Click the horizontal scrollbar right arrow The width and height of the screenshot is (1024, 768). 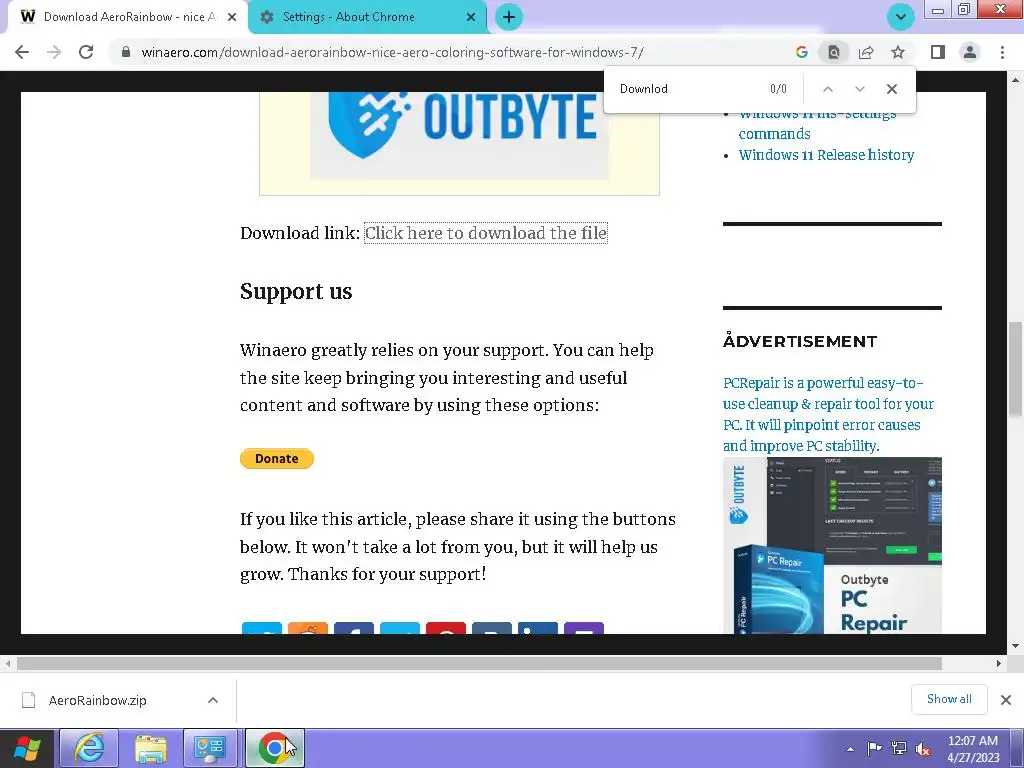999,664
